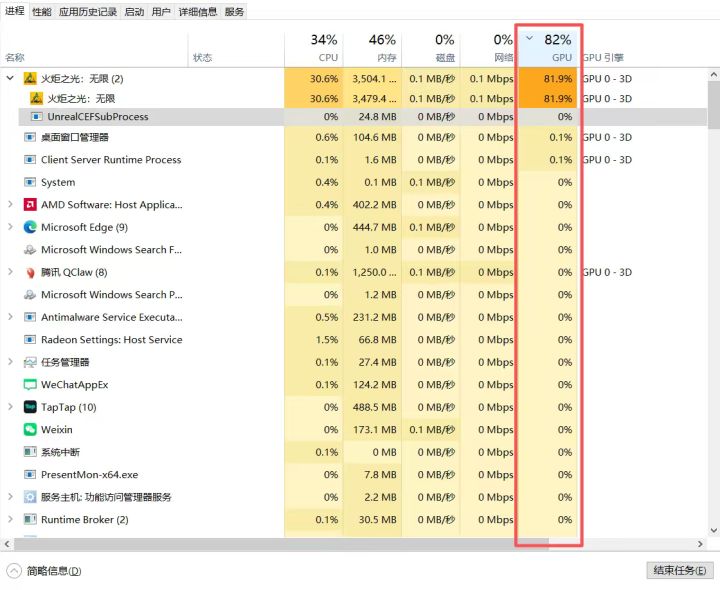Click the 任务管理器 process icon
The image size is (720, 590).
click(x=30, y=362)
